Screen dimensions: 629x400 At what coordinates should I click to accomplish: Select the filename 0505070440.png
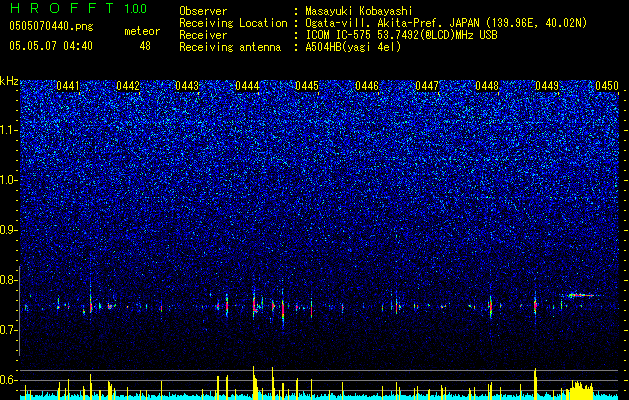pyautogui.click(x=51, y=27)
